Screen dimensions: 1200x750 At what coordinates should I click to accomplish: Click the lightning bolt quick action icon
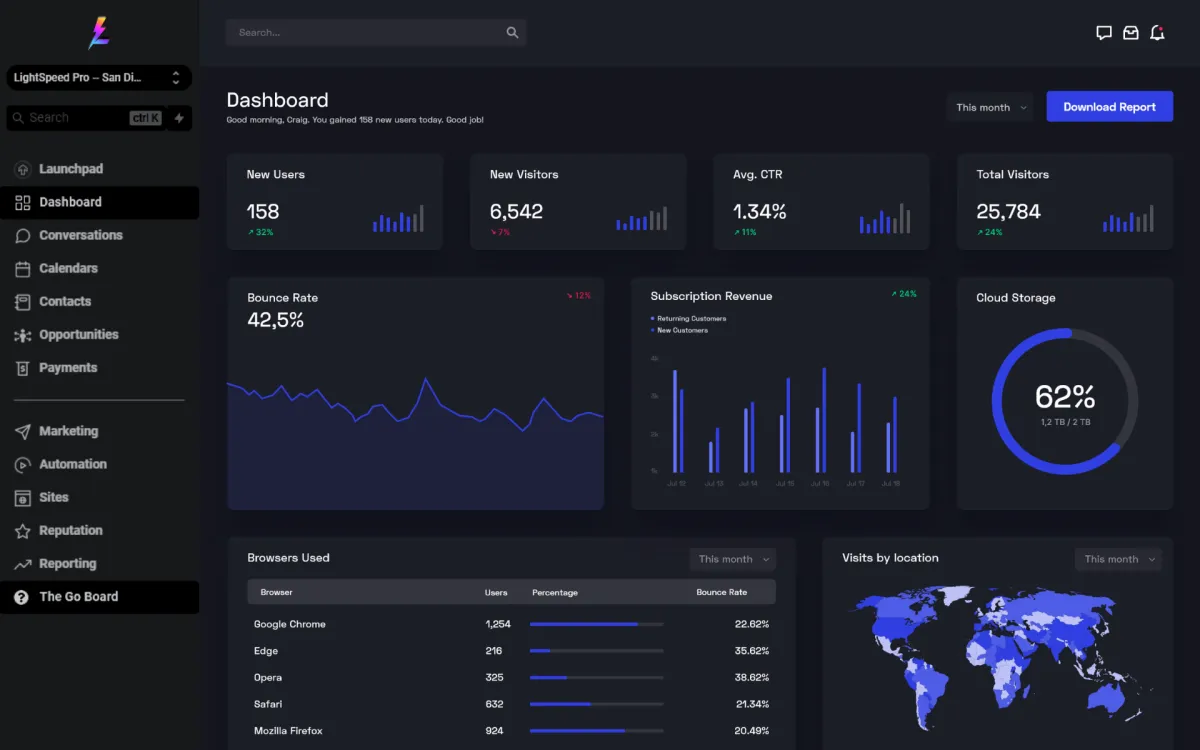(179, 118)
